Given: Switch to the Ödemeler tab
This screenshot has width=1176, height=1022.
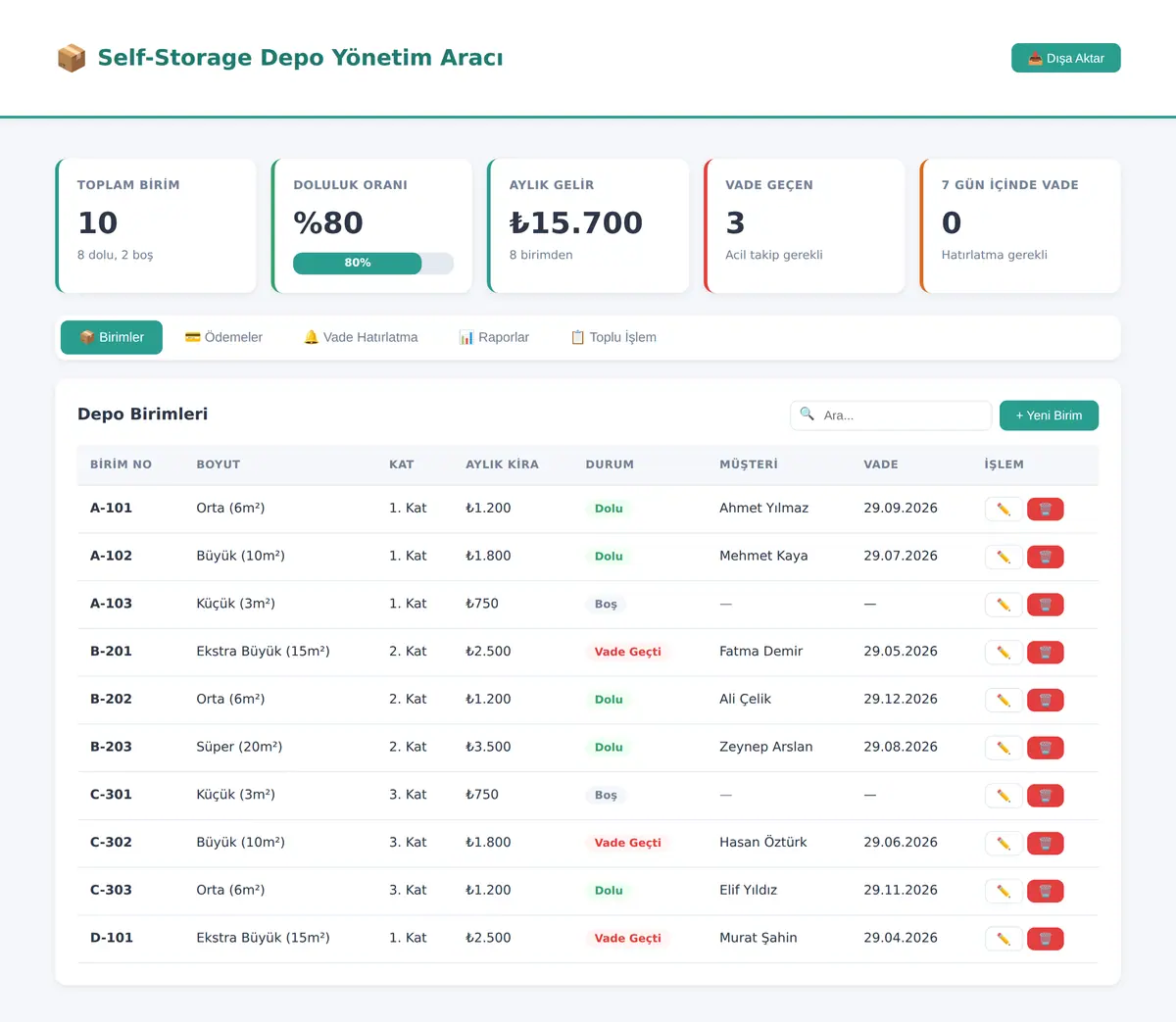Looking at the screenshot, I should pyautogui.click(x=223, y=337).
